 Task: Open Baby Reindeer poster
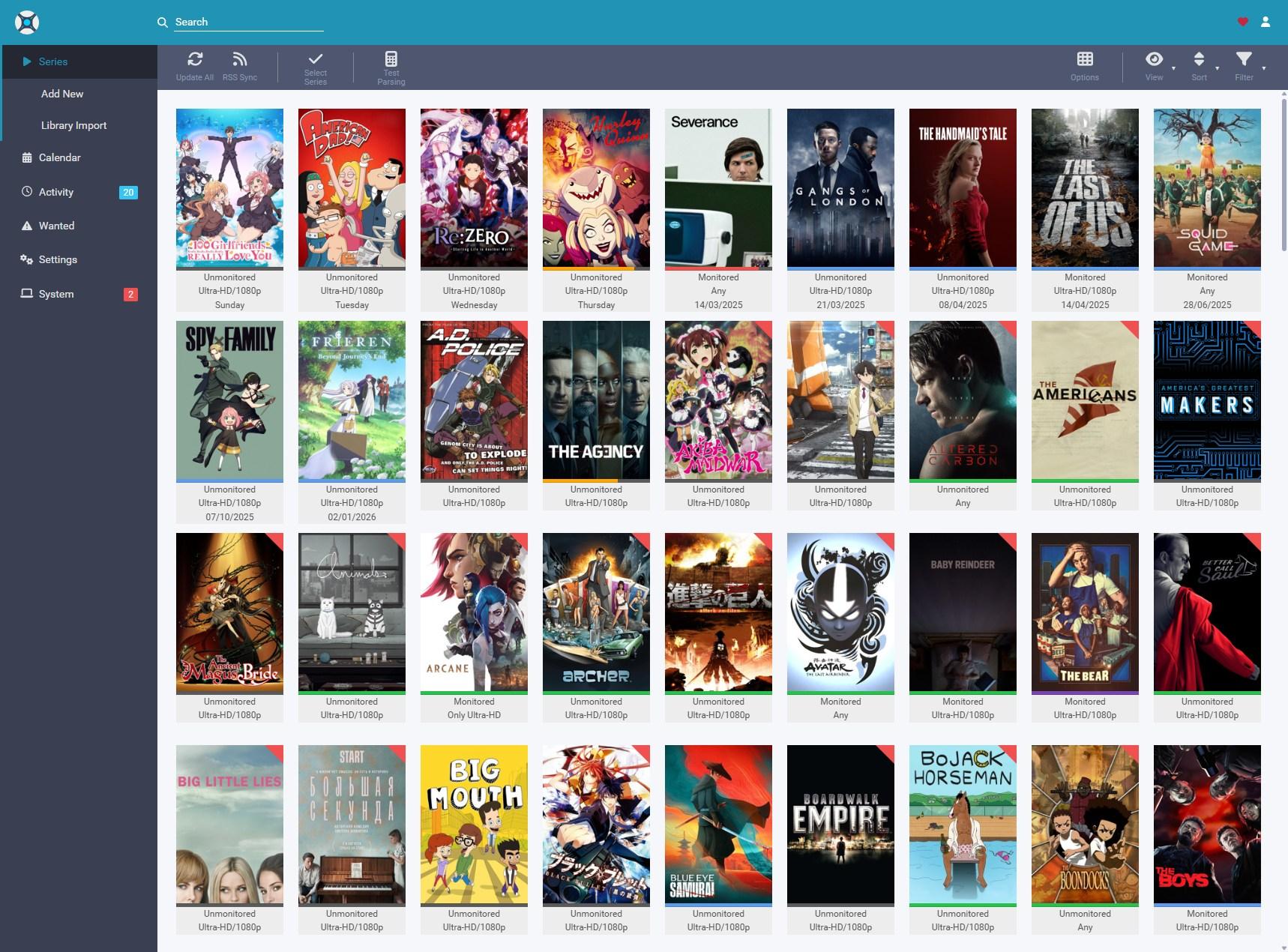click(963, 612)
